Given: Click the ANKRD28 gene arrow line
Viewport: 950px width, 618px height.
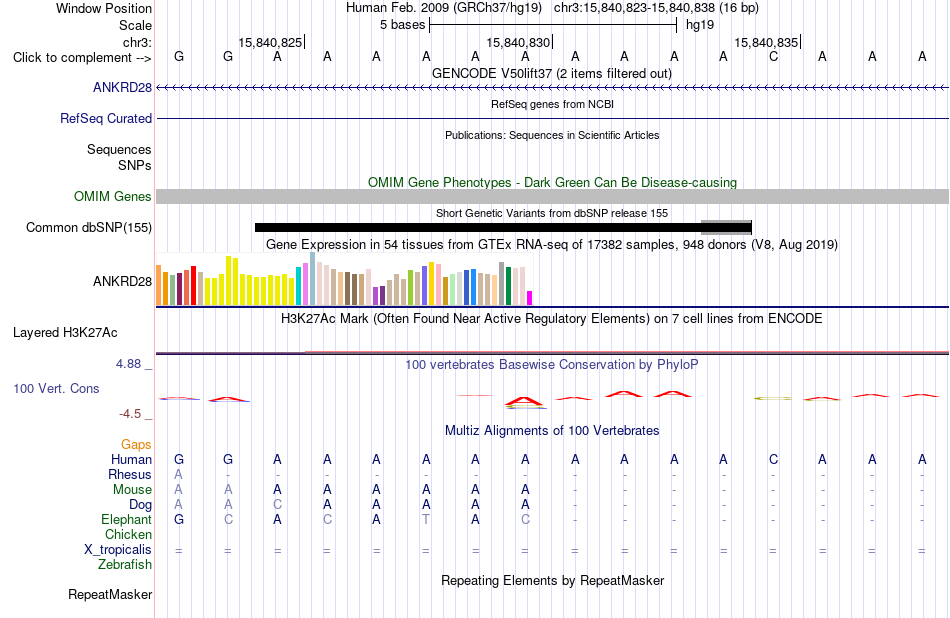Looking at the screenshot, I should 553,88.
